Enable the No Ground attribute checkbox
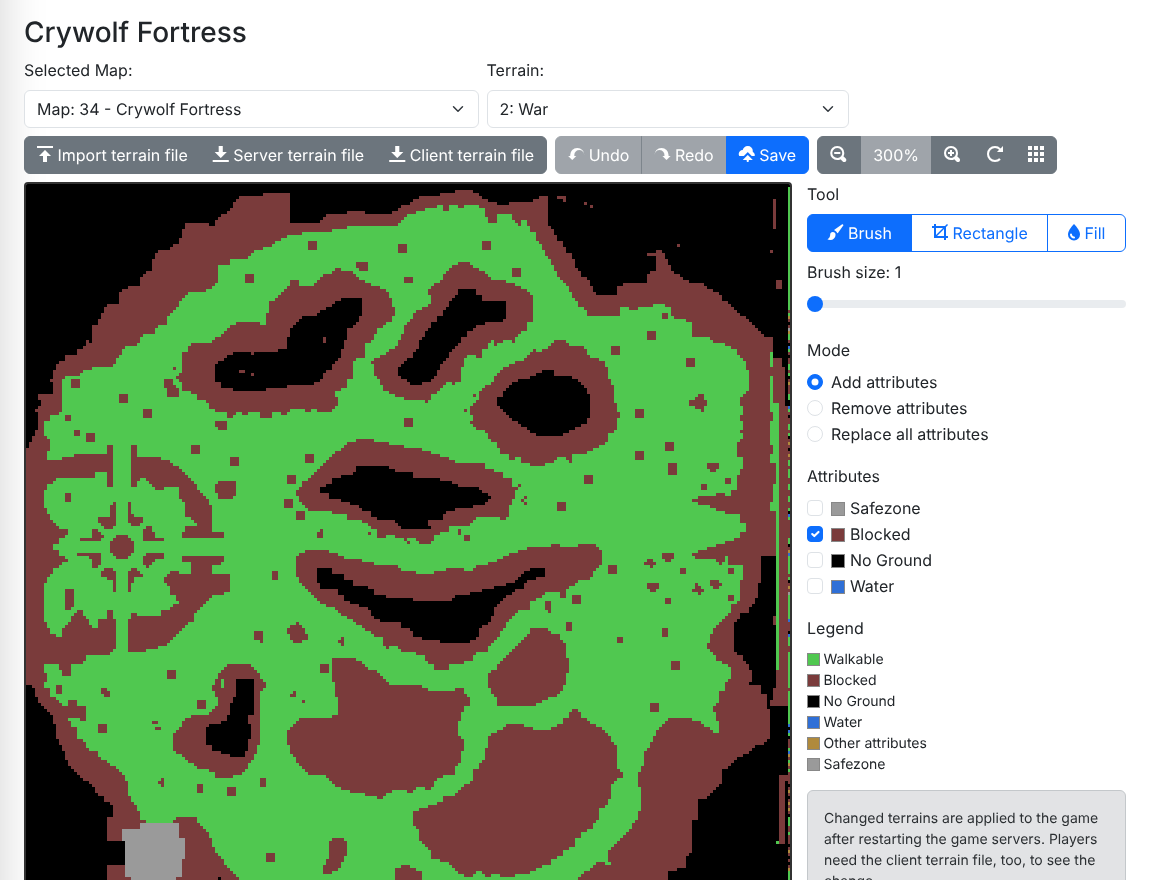Image resolution: width=1150 pixels, height=880 pixels. click(x=815, y=560)
